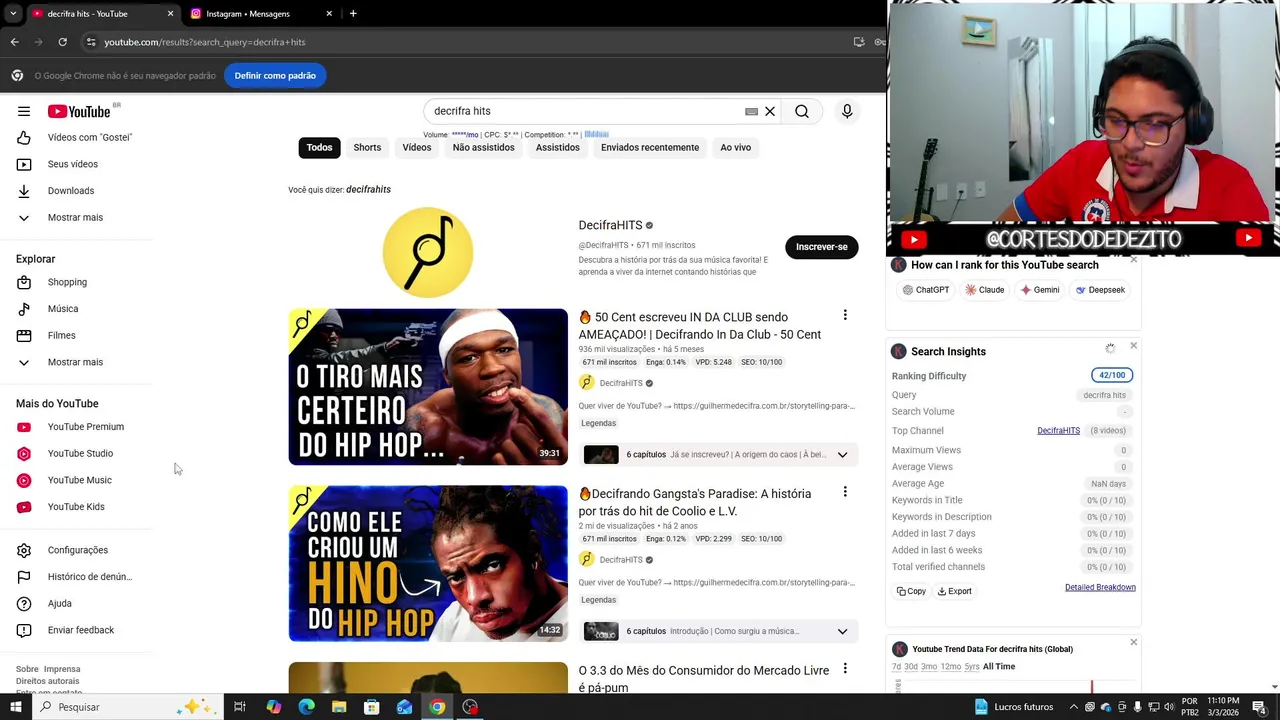Open options menu for Gangsta's Paradise video
The width and height of the screenshot is (1280, 720).
[845, 492]
